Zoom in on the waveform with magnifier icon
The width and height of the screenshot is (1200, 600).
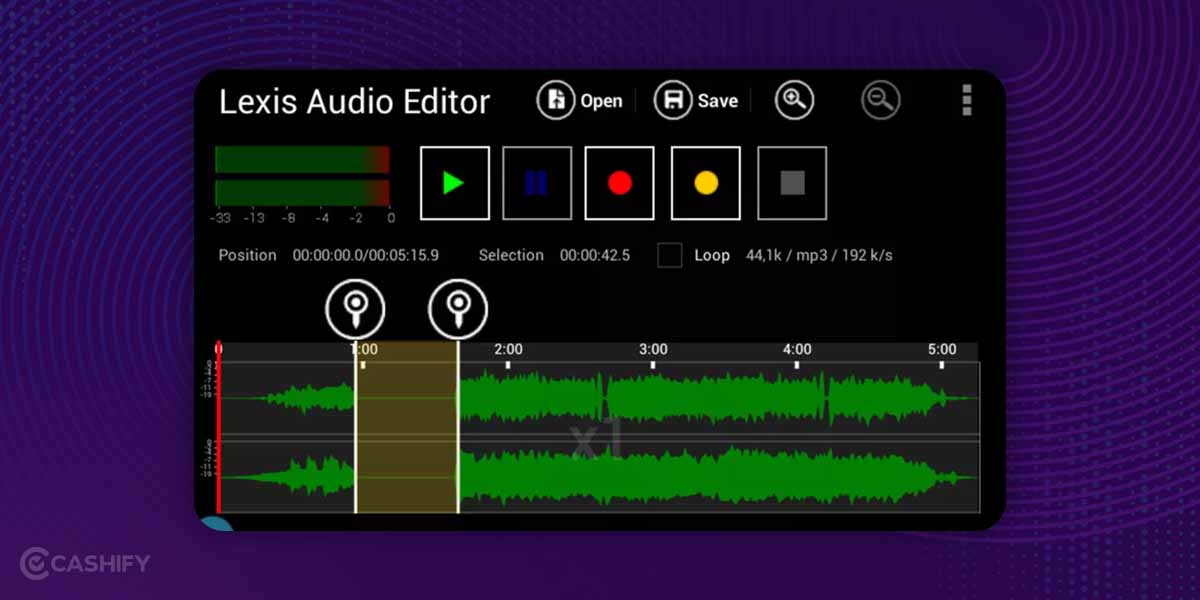coord(793,100)
